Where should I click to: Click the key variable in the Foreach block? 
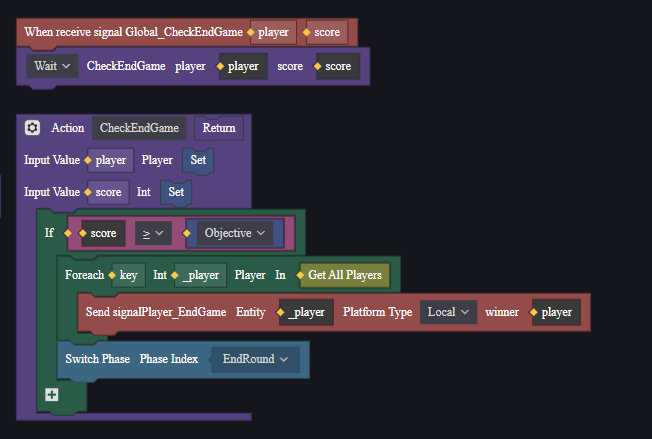point(128,275)
